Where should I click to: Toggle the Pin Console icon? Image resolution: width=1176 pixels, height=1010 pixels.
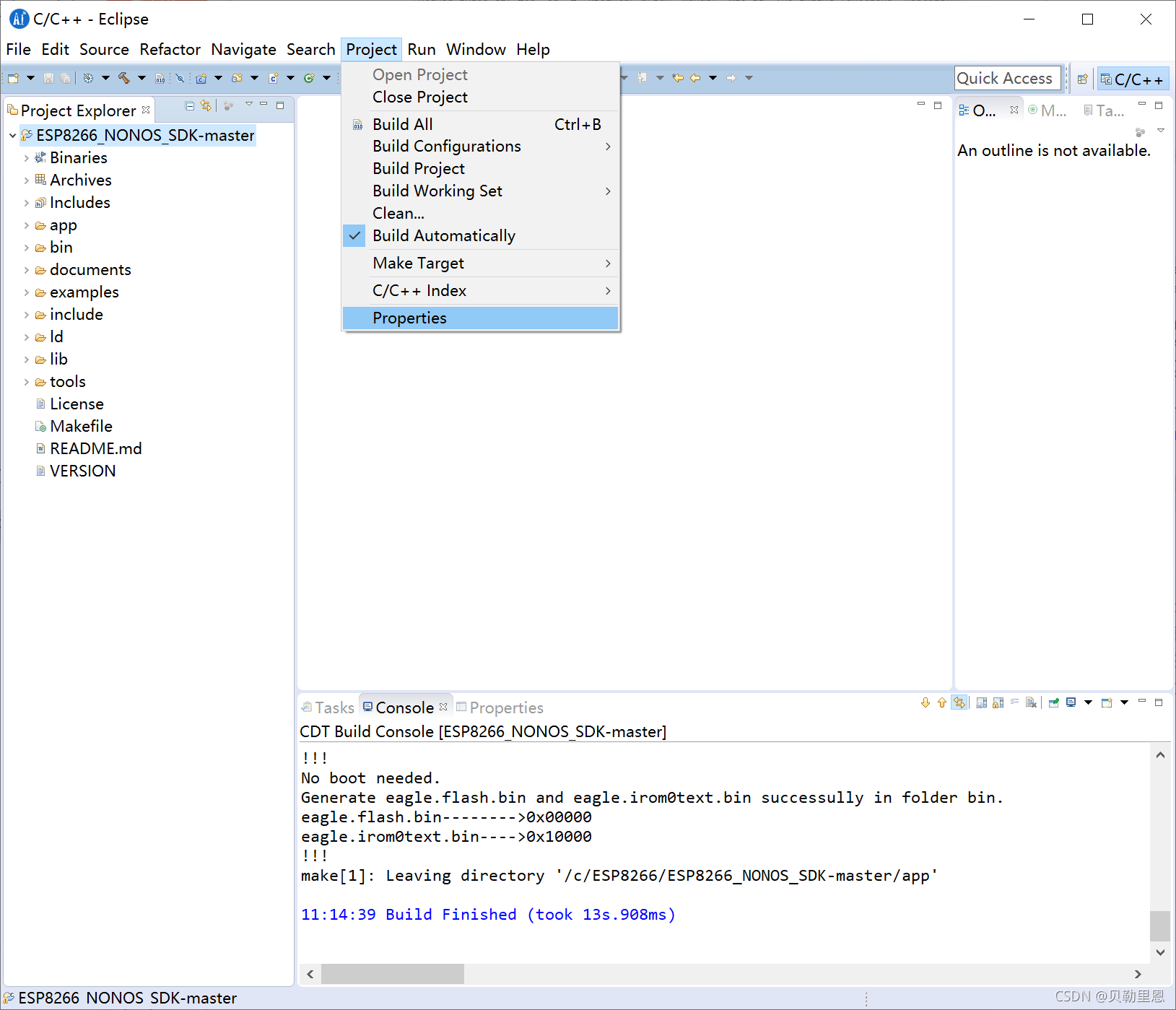click(x=1054, y=702)
